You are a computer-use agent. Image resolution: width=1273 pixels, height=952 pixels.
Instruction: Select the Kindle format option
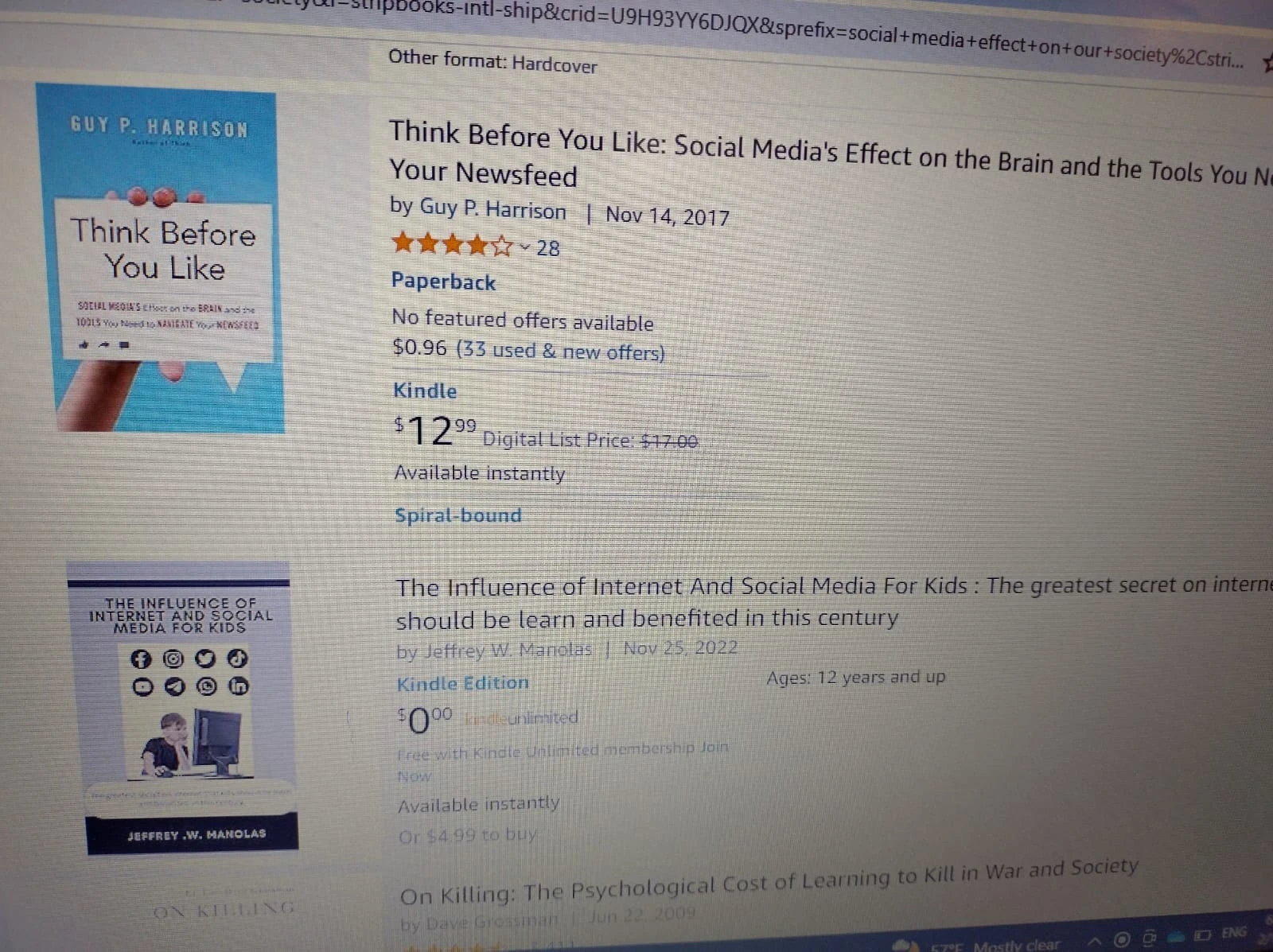point(425,391)
